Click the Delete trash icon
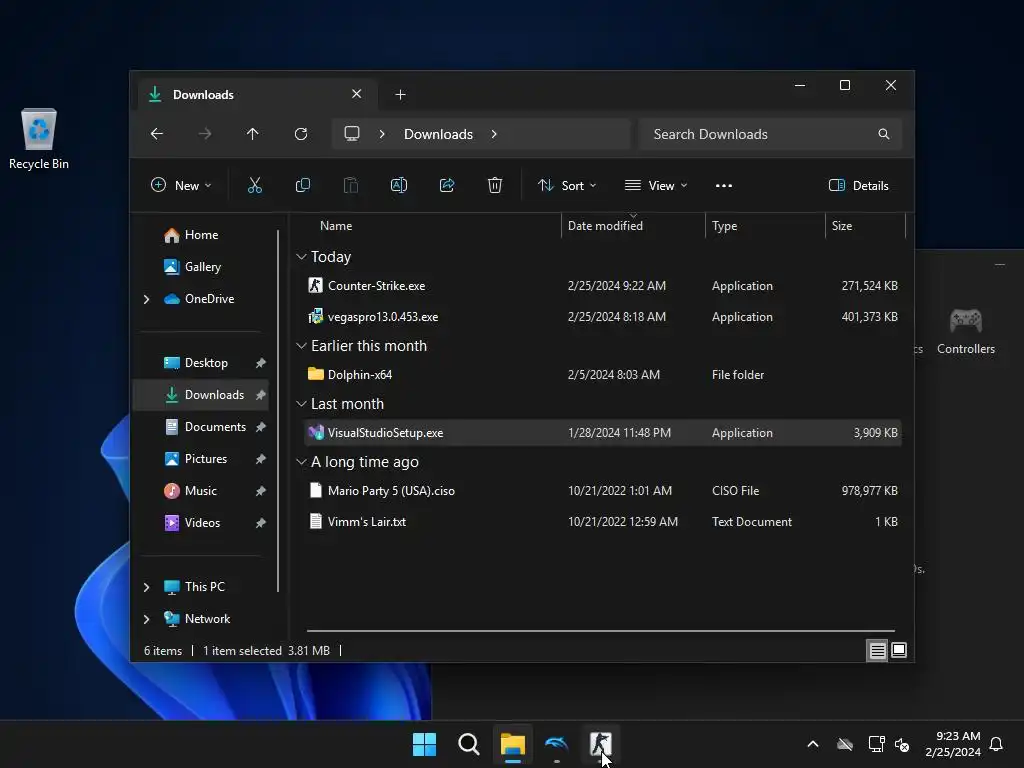 coord(495,185)
